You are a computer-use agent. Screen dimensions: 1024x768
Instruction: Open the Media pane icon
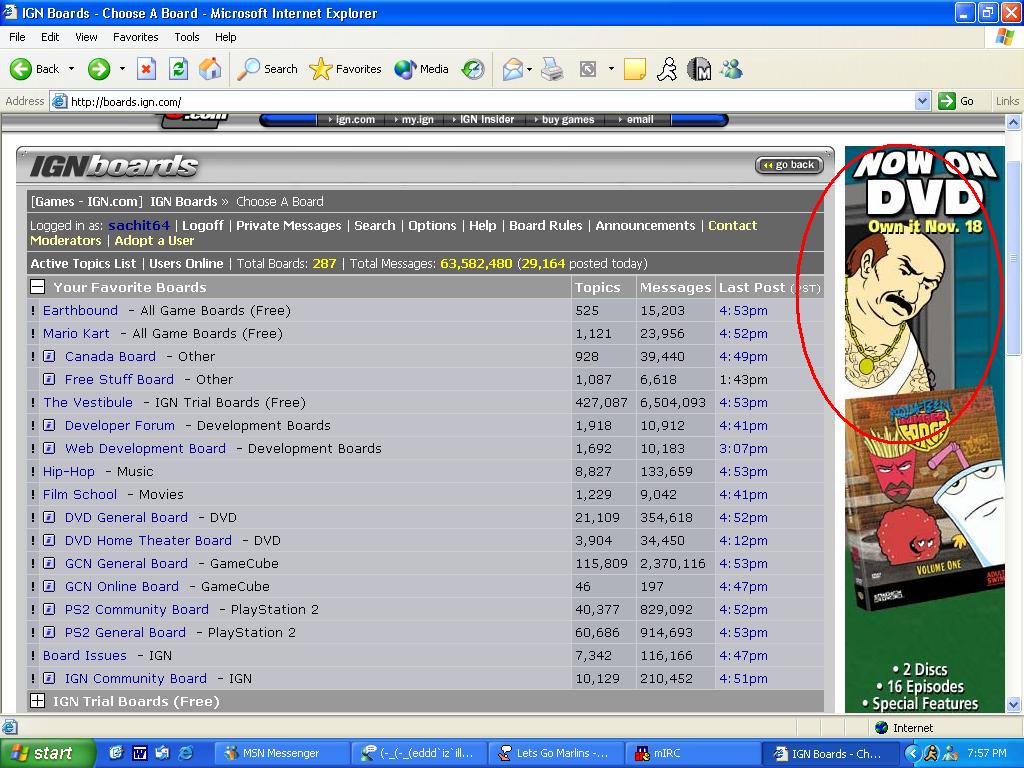pos(421,69)
